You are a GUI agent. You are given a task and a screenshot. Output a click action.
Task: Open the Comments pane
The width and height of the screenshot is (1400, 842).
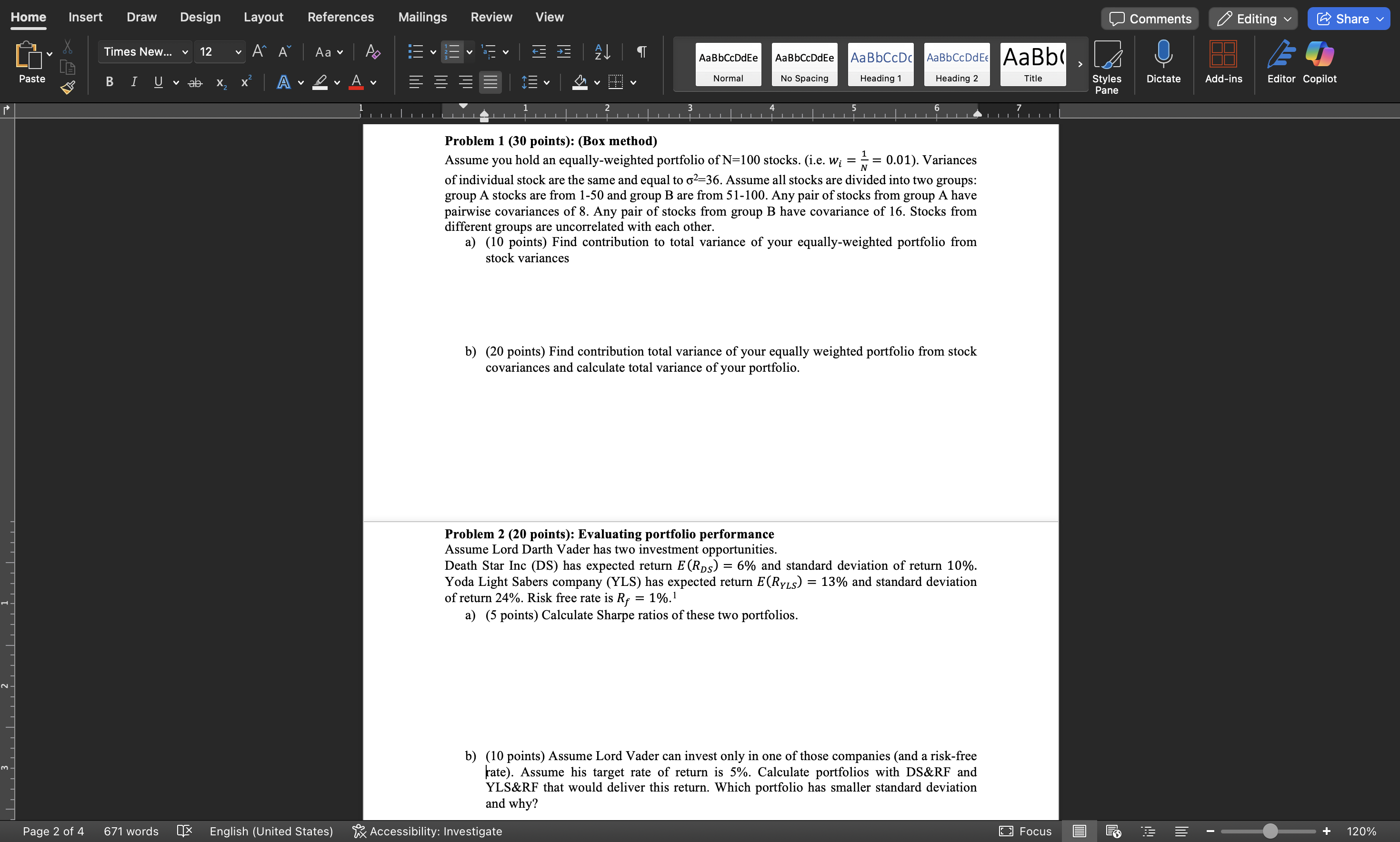pos(1150,19)
